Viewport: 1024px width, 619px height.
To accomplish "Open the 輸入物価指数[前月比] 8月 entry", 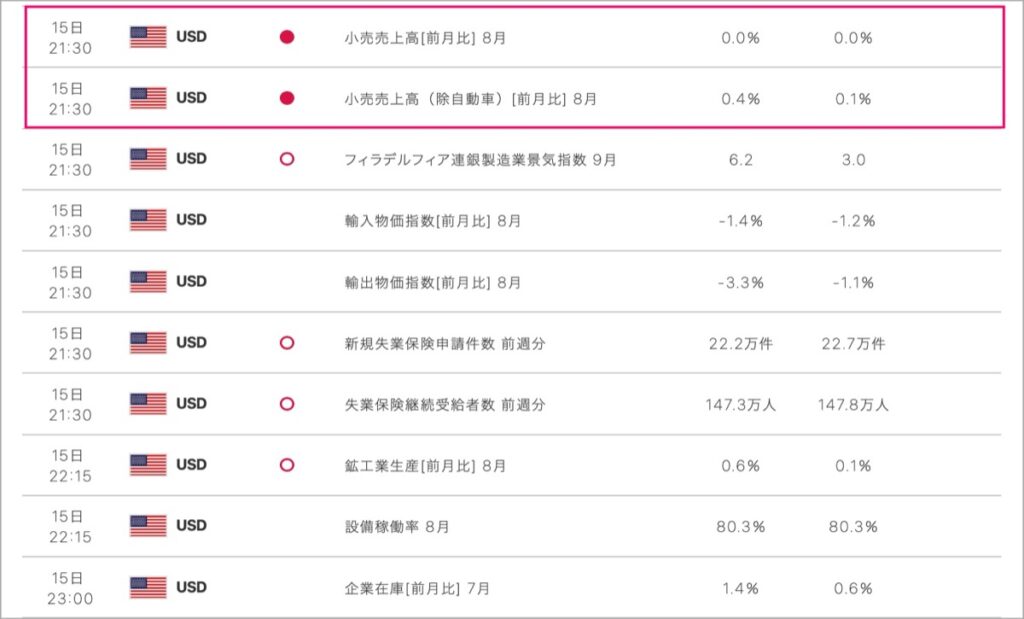I will (x=432, y=221).
